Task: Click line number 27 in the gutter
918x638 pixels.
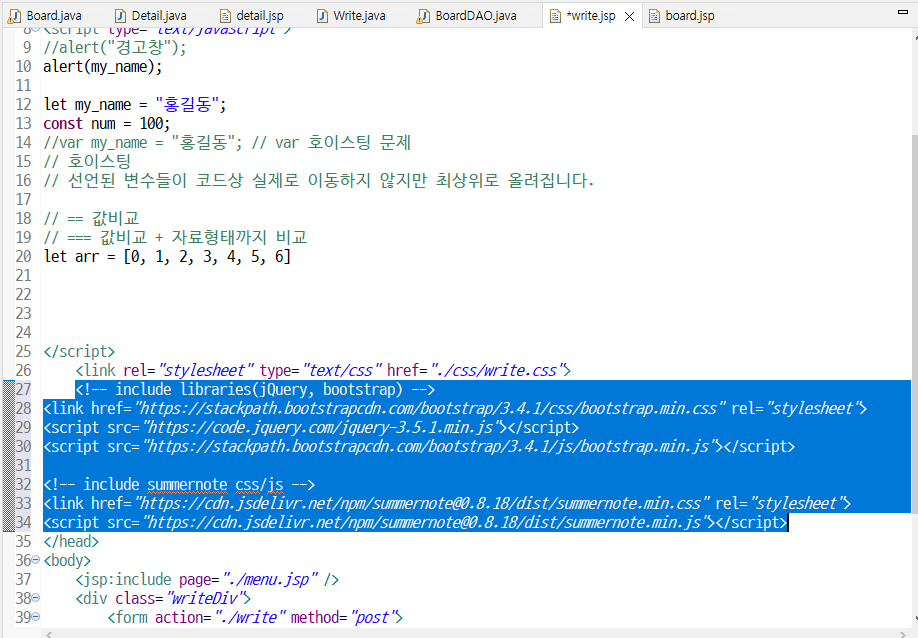Action: coord(23,389)
